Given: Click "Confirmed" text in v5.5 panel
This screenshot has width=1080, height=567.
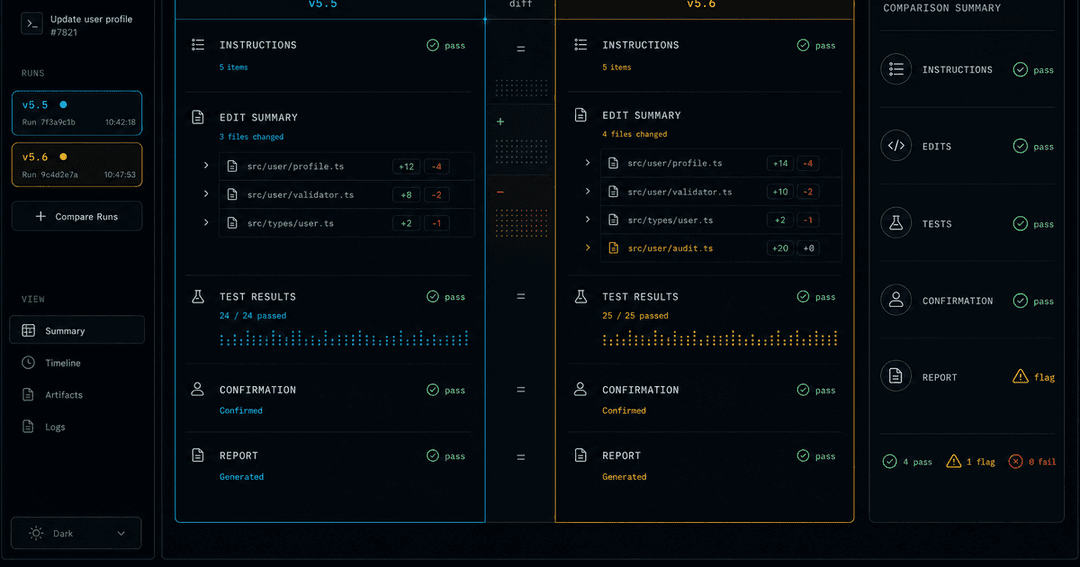Looking at the screenshot, I should click(241, 411).
